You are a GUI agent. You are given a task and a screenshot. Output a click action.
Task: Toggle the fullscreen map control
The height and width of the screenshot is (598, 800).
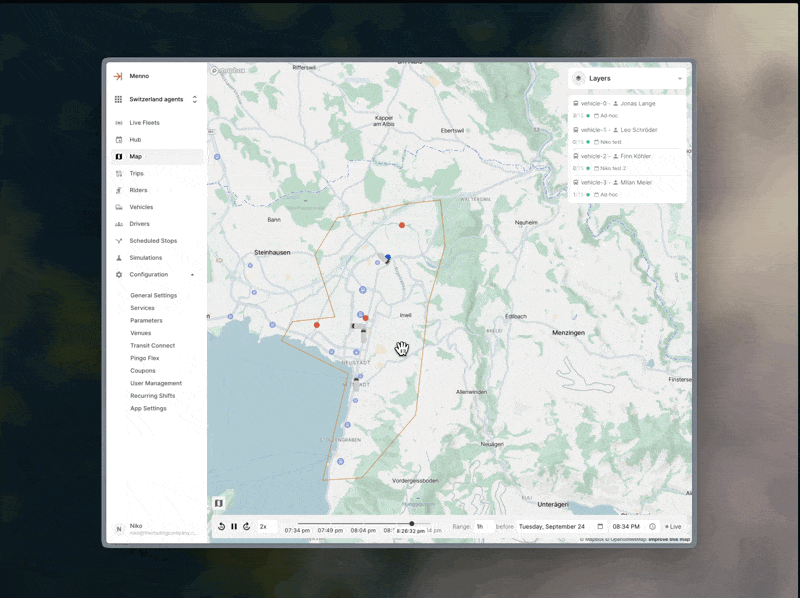[217, 503]
